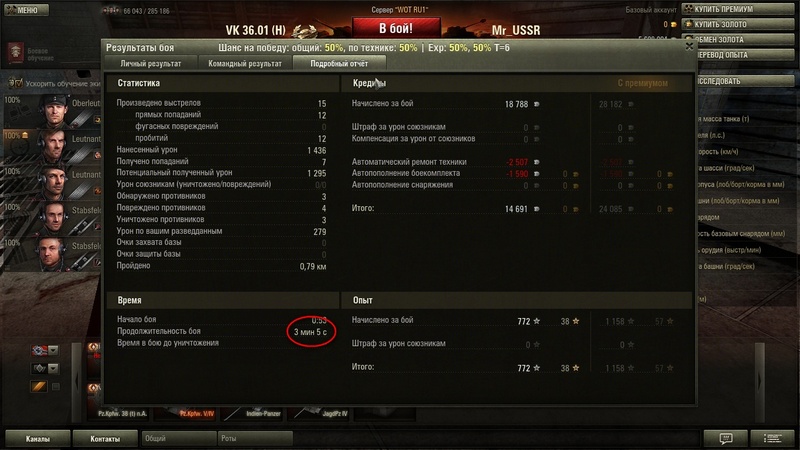Toggle accelerate crew training checkbox
This screenshot has height=450, width=800.
coord(17,83)
